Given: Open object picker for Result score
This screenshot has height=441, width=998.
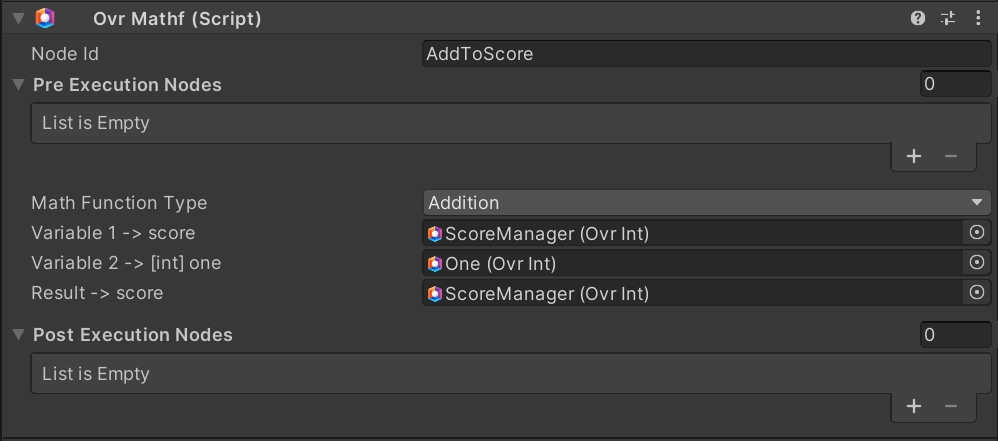Looking at the screenshot, I should pos(977,293).
